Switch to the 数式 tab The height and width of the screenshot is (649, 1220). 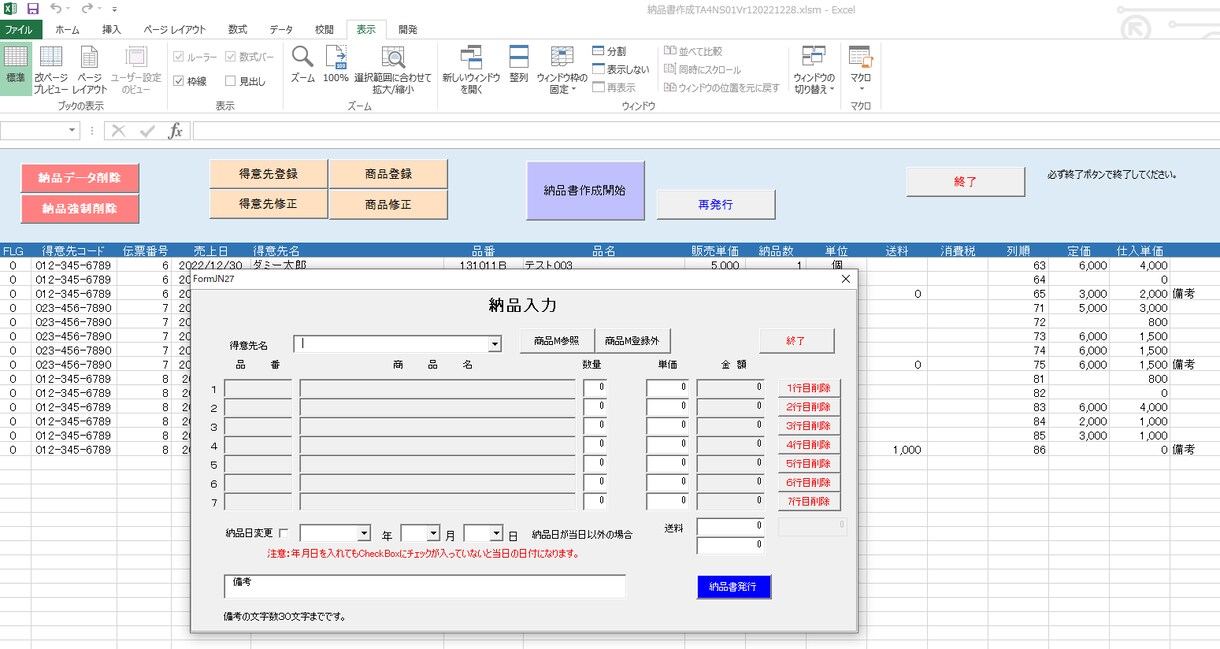pyautogui.click(x=238, y=29)
